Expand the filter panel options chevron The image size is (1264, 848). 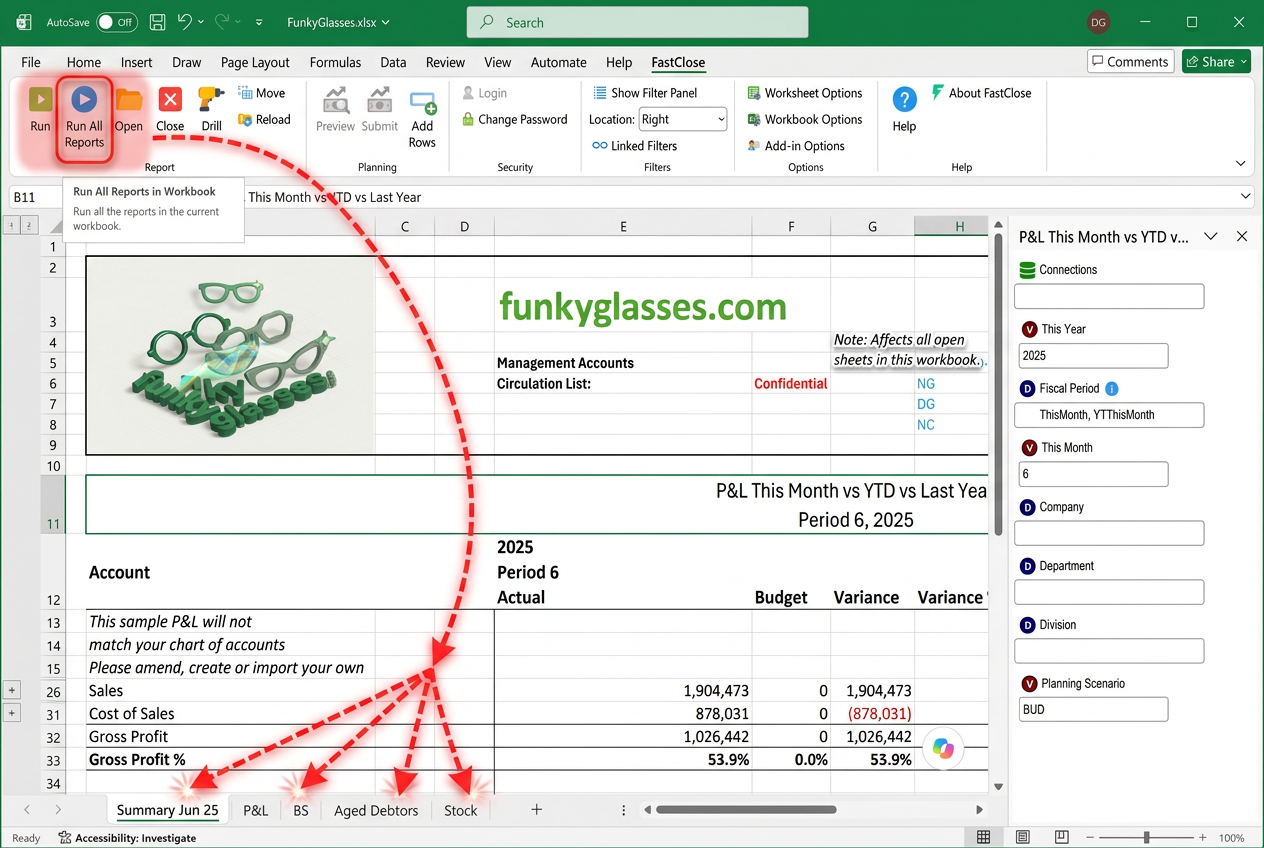1210,237
